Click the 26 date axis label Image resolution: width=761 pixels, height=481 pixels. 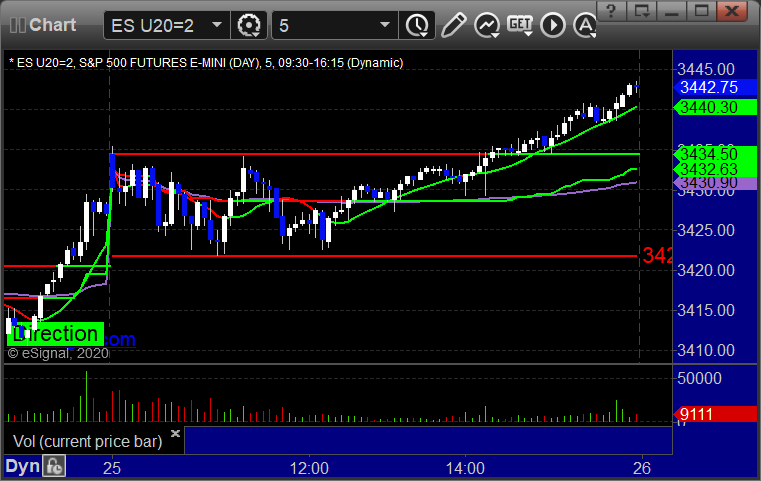(x=642, y=468)
